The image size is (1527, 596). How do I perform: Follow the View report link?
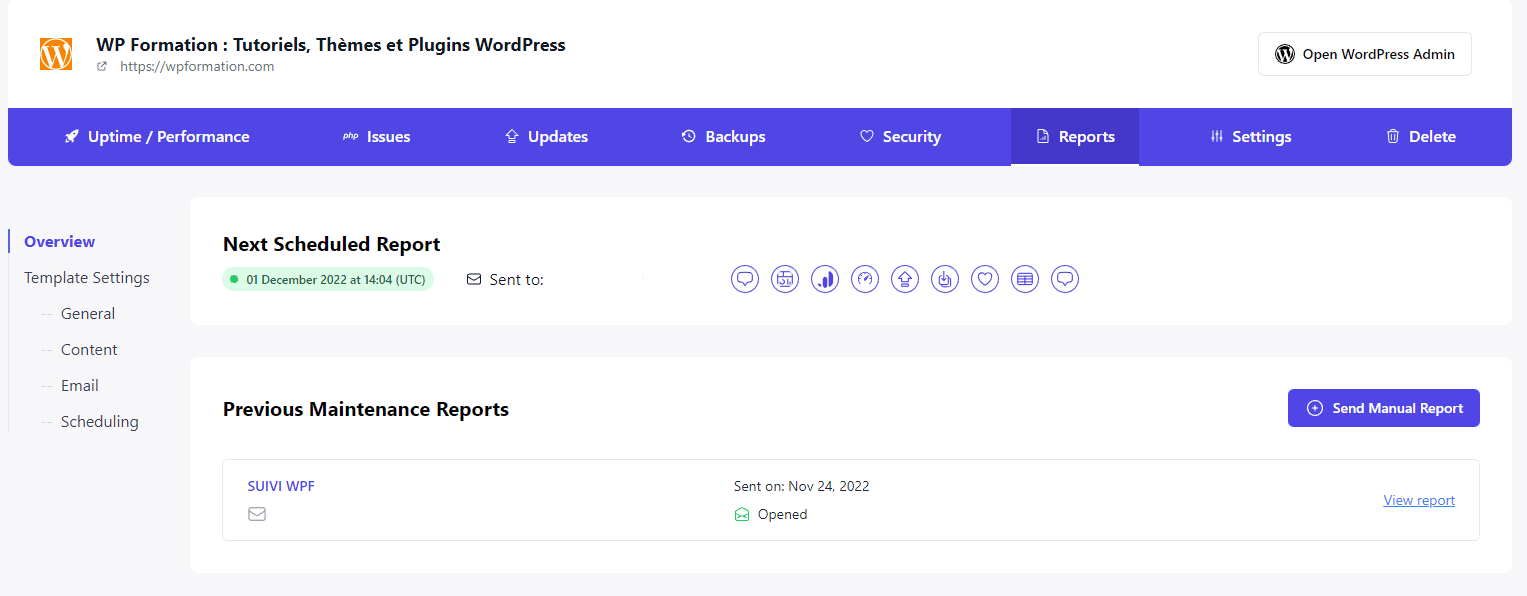tap(1418, 500)
